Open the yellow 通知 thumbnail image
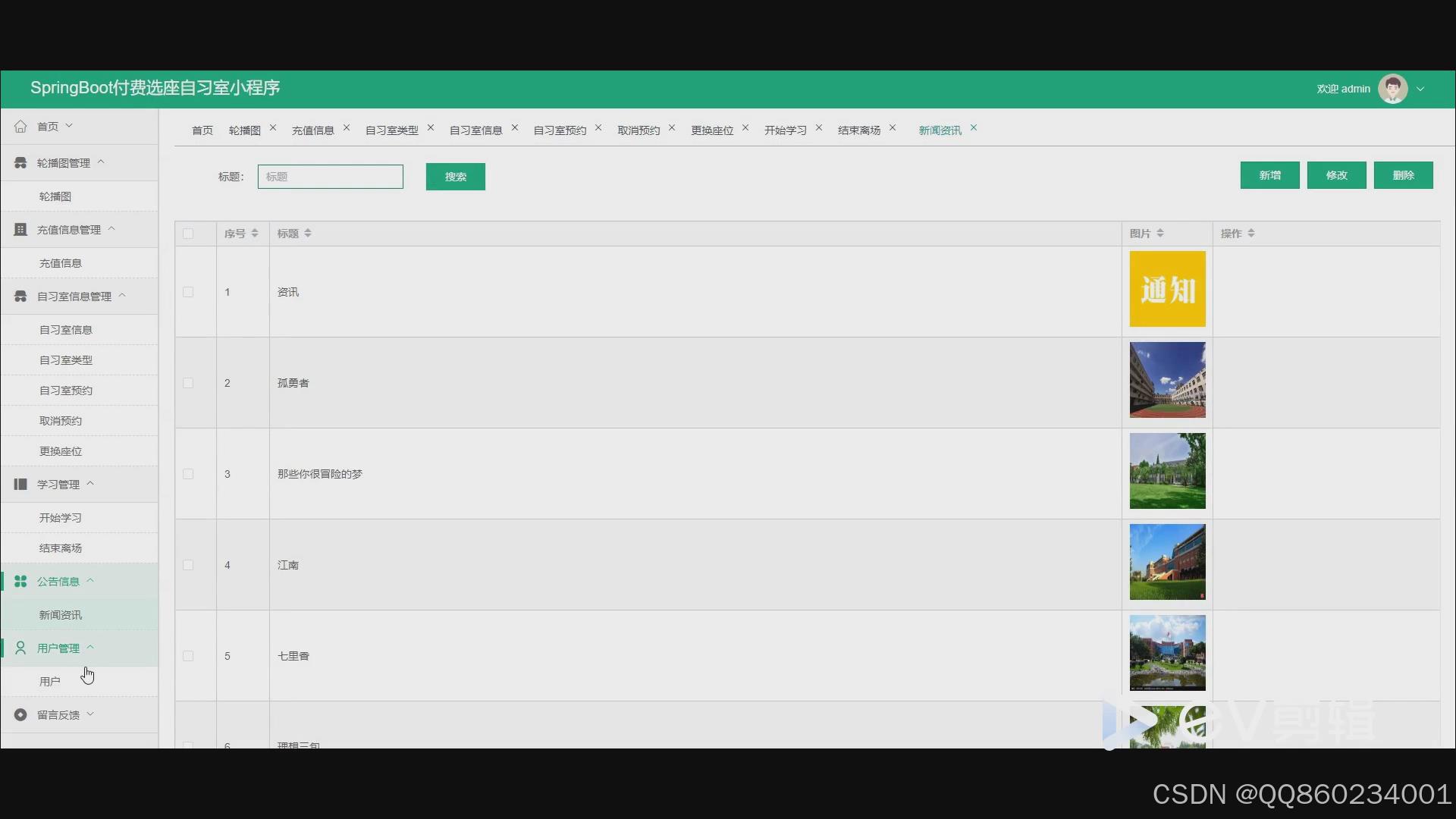The image size is (1456, 819). 1167,289
